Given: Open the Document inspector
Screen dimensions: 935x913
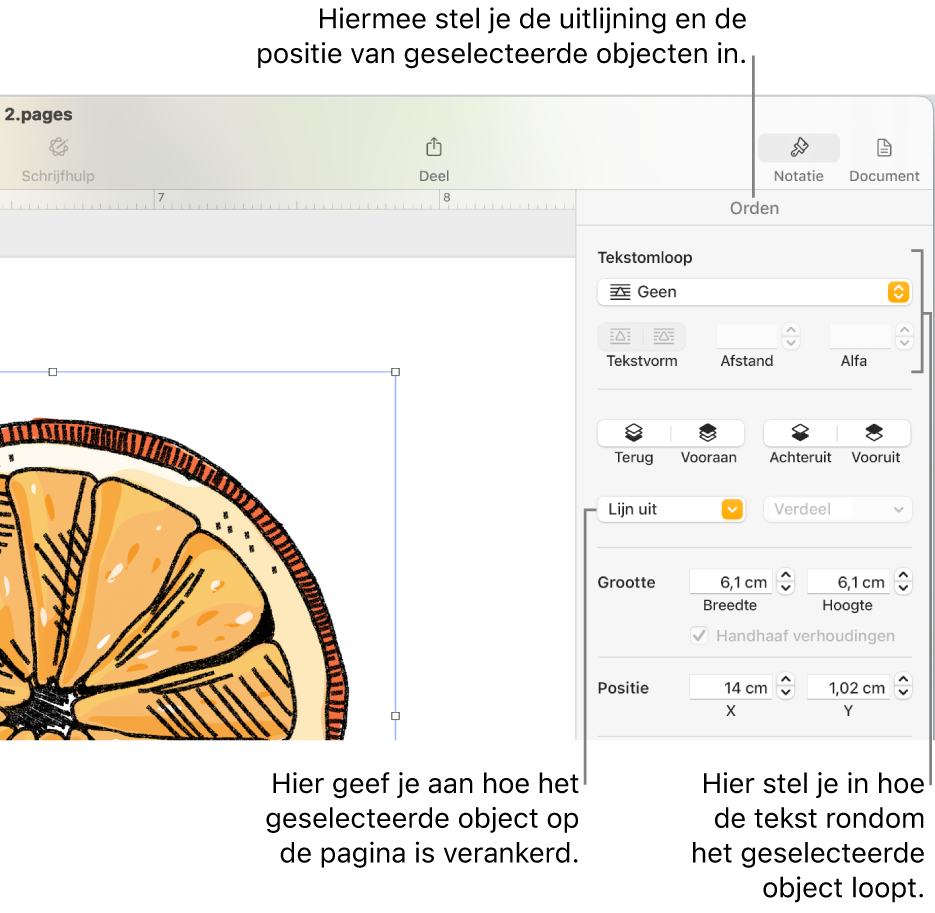Looking at the screenshot, I should [884, 148].
